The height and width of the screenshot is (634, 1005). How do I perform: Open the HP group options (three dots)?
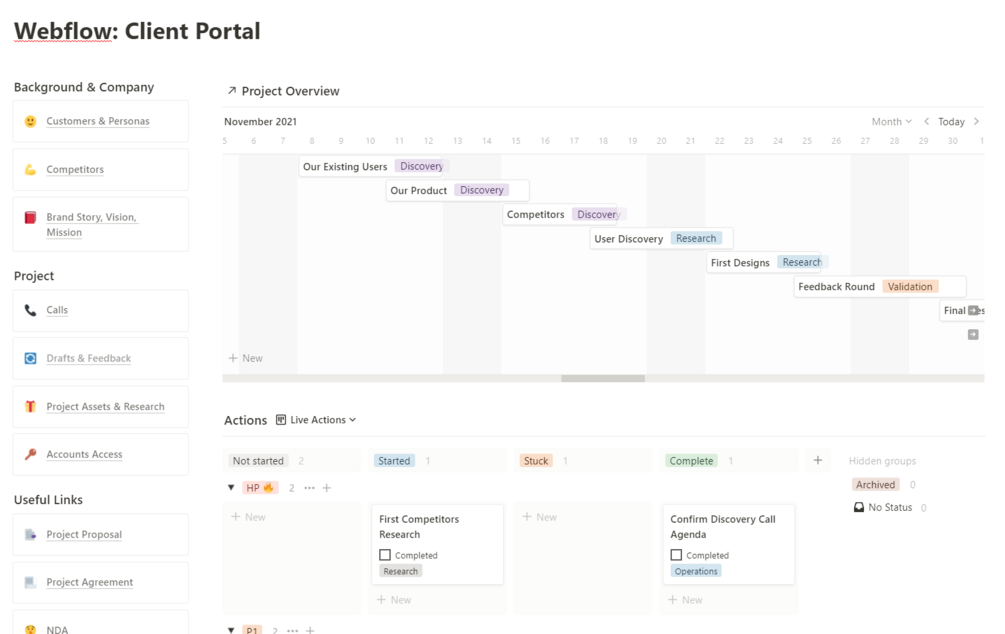click(310, 488)
